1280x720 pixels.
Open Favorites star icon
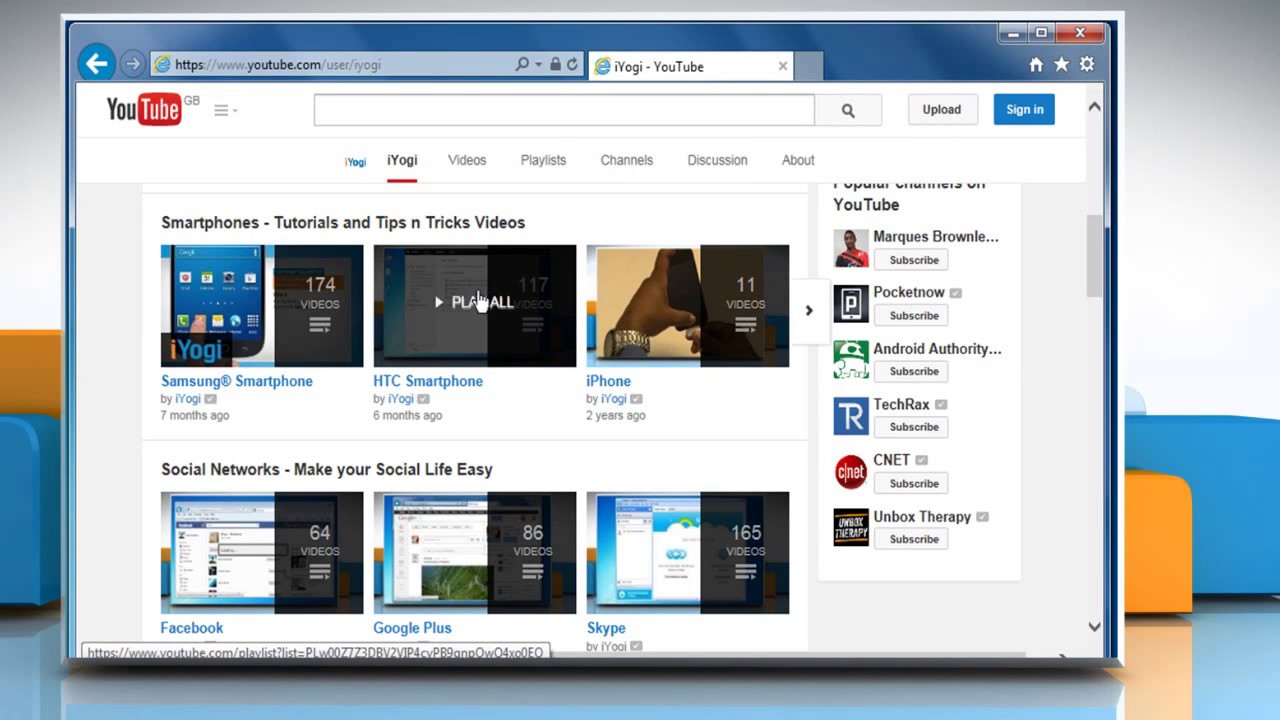pyautogui.click(x=1061, y=65)
